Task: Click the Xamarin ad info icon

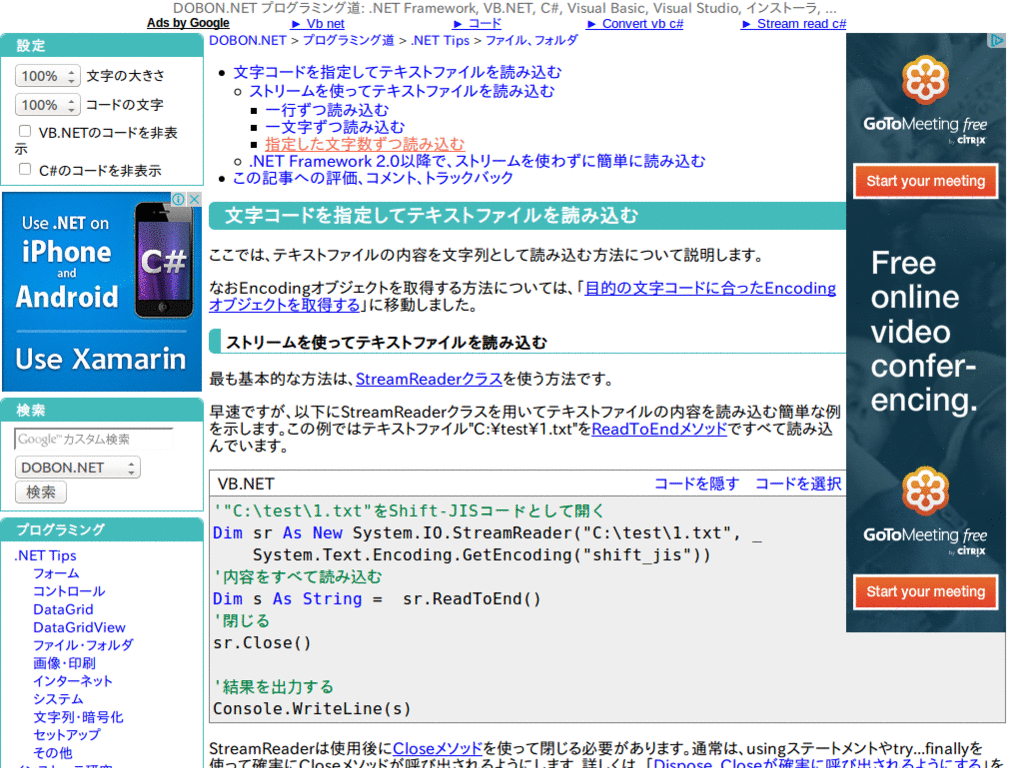Action: coord(178,199)
